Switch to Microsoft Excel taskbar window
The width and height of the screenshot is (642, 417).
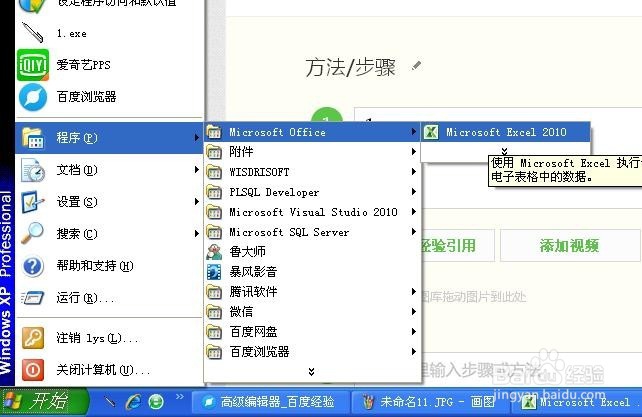pyautogui.click(x=577, y=402)
